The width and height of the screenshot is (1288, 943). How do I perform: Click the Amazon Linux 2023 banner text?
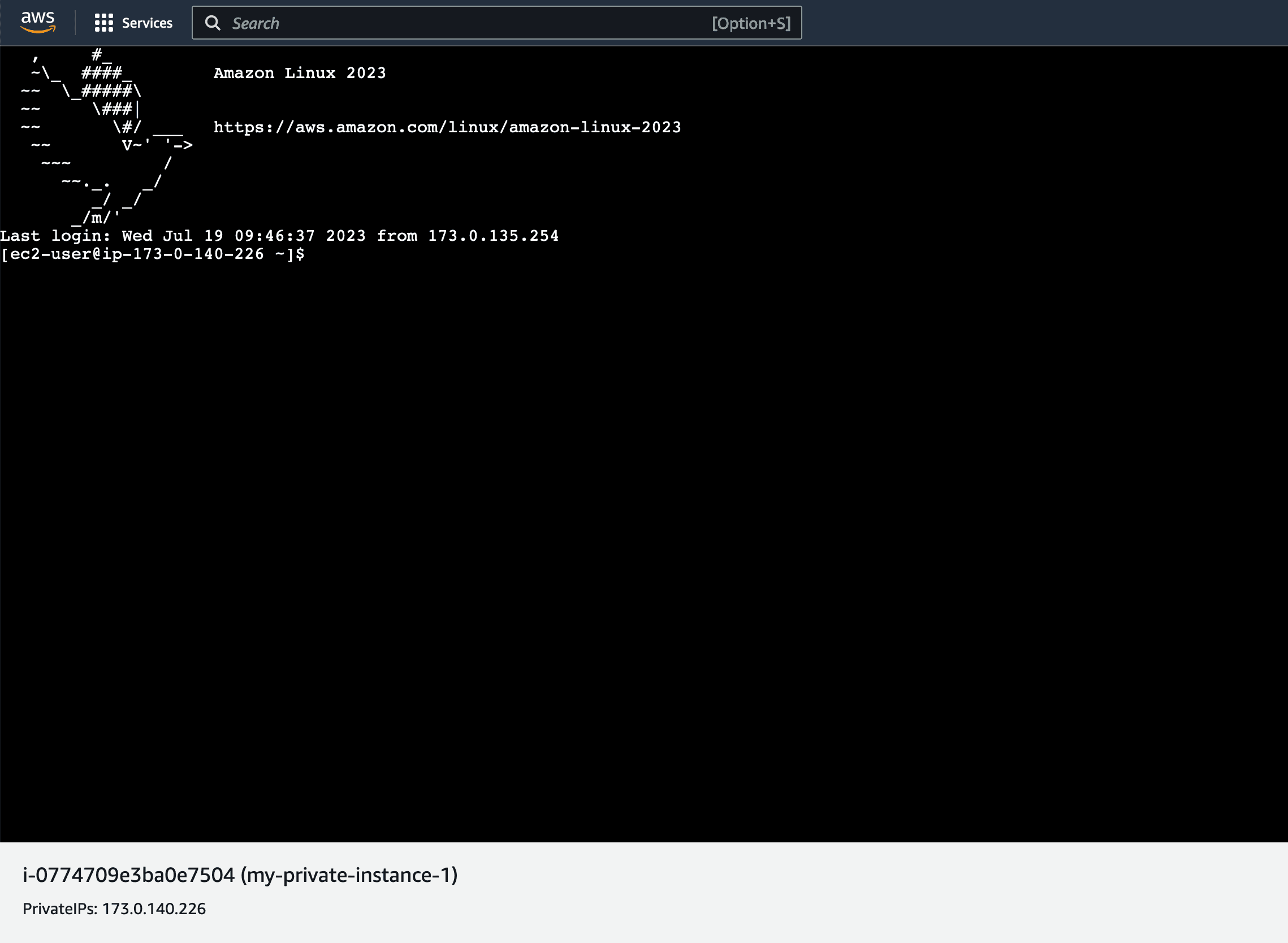(x=300, y=73)
